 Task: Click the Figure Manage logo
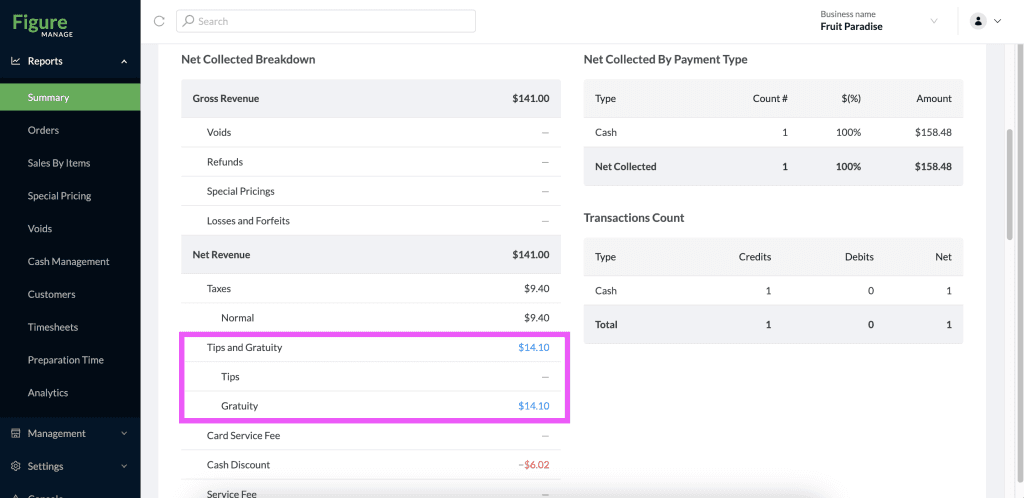[x=43, y=25]
